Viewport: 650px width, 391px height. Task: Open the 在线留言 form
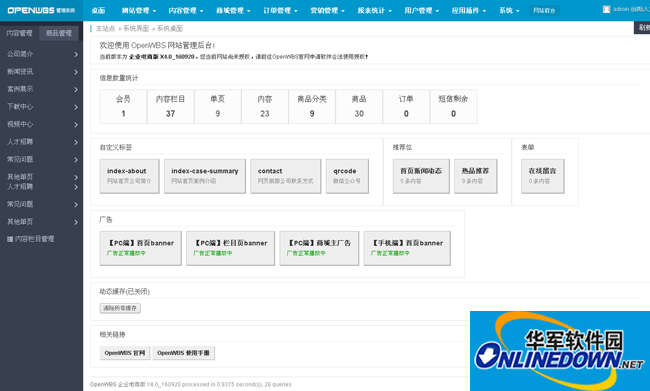pos(543,176)
